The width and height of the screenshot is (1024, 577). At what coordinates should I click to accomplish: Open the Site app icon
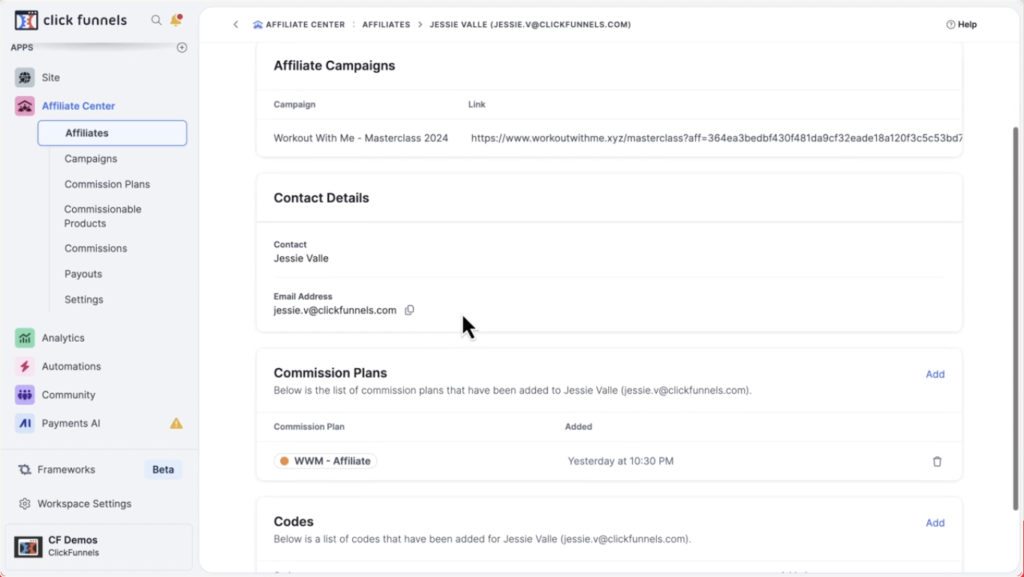click(25, 77)
